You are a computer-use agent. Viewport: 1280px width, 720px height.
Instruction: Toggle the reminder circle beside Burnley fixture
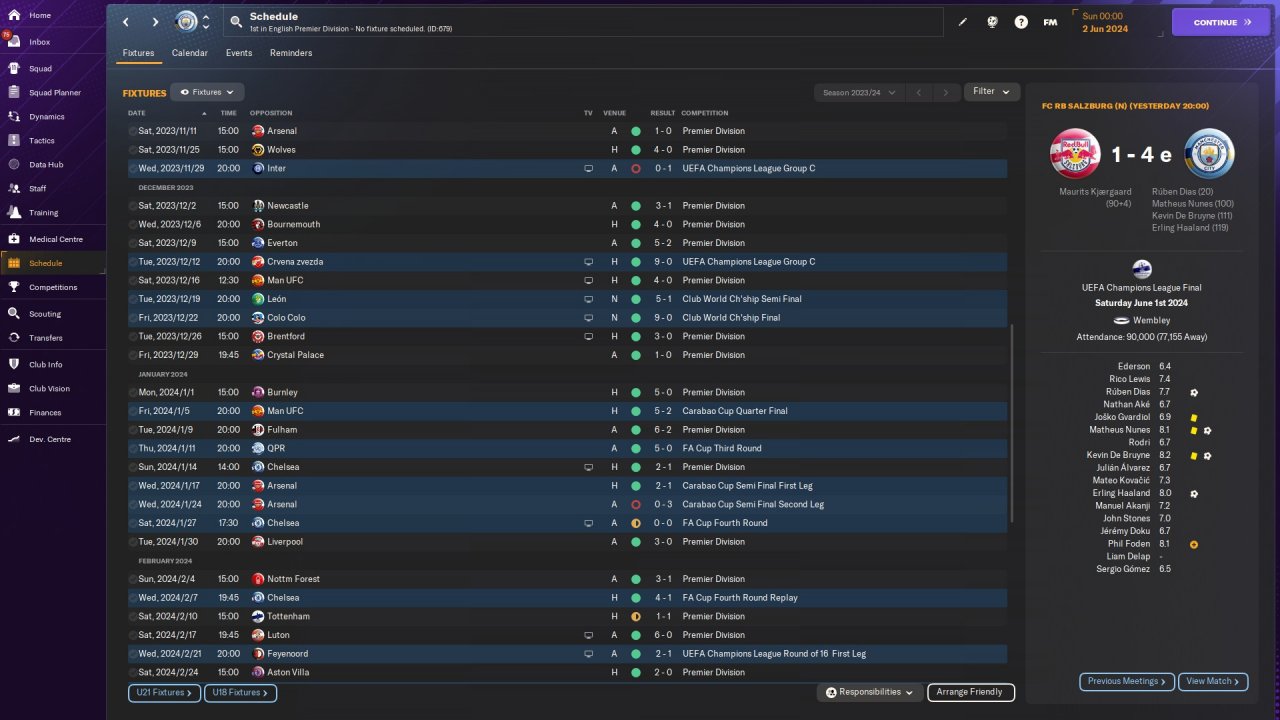pos(133,393)
